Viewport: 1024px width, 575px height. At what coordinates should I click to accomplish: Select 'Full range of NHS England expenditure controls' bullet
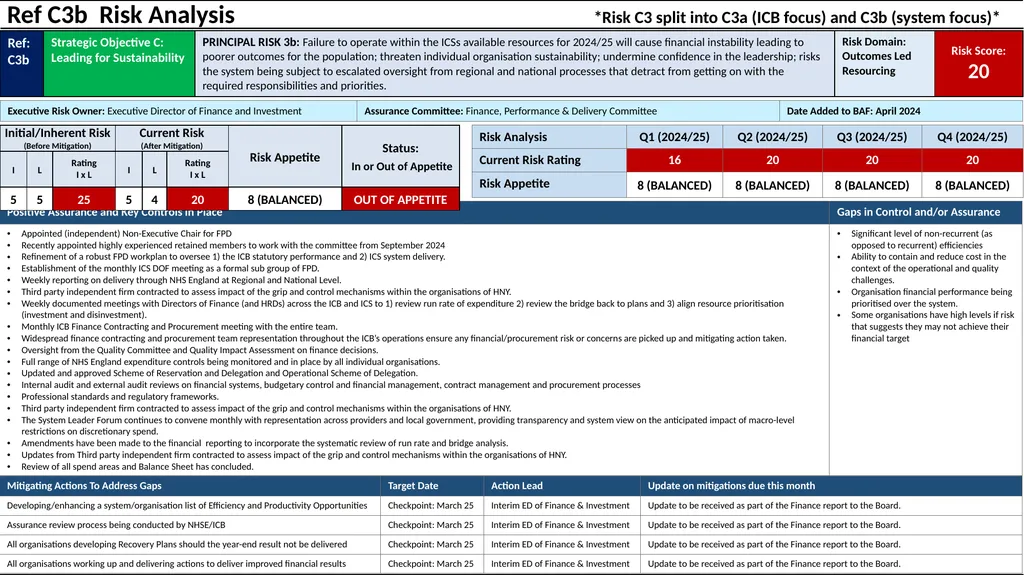point(230,362)
